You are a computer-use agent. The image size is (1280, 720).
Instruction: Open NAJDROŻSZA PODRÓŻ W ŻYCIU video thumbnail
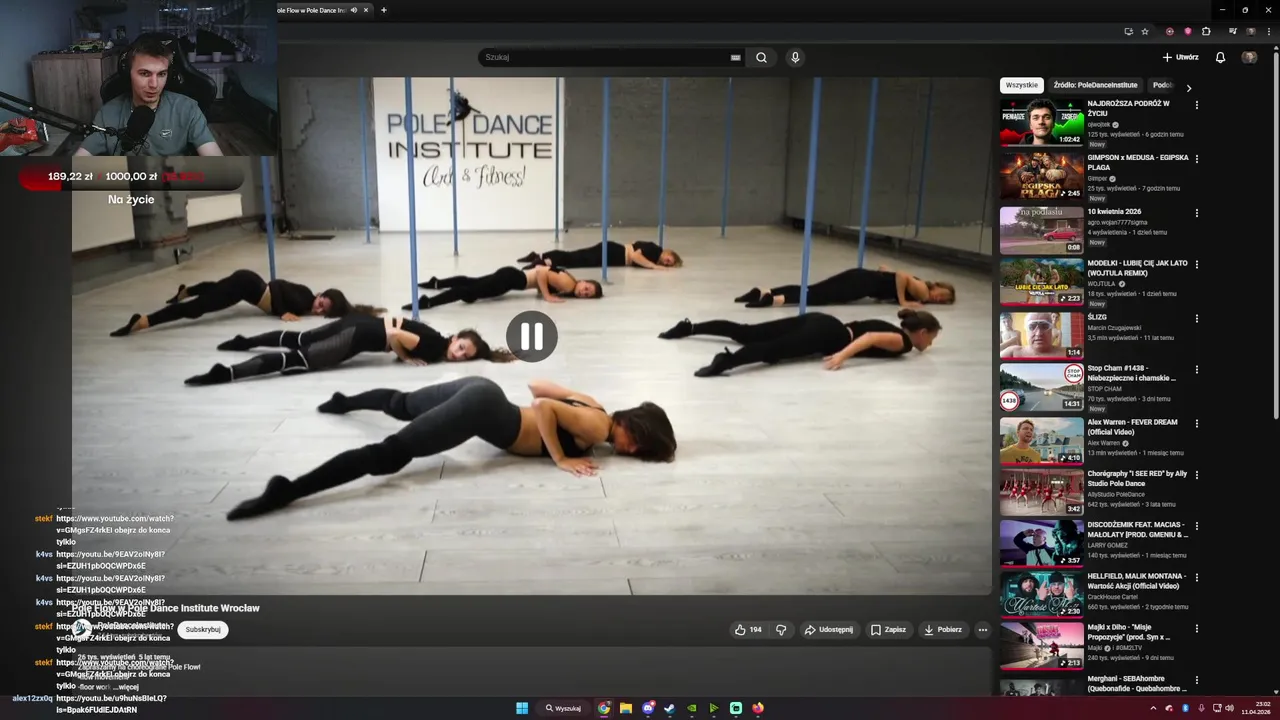1041,122
